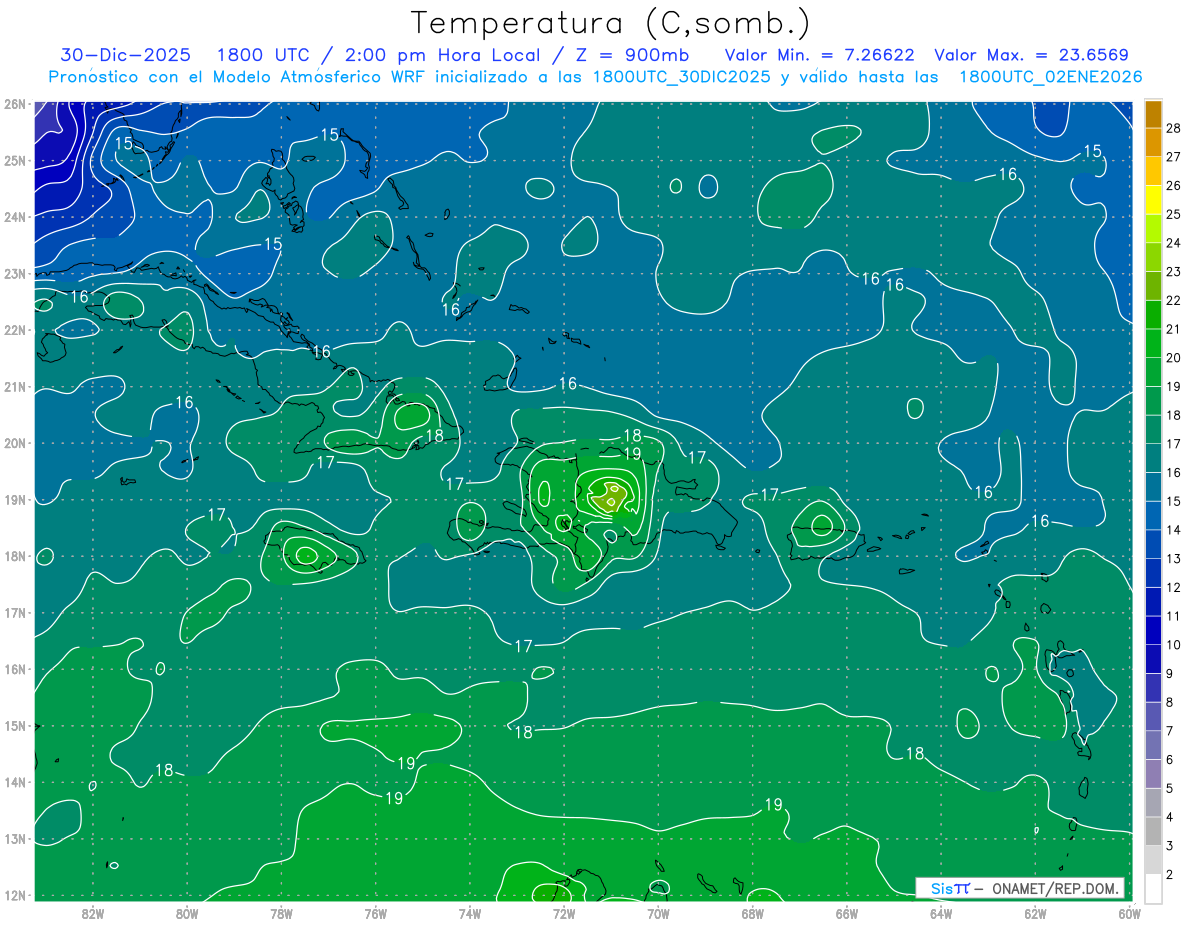Click color scale value "12"
Viewport: 1200px width, 927px height.
click(x=1174, y=588)
